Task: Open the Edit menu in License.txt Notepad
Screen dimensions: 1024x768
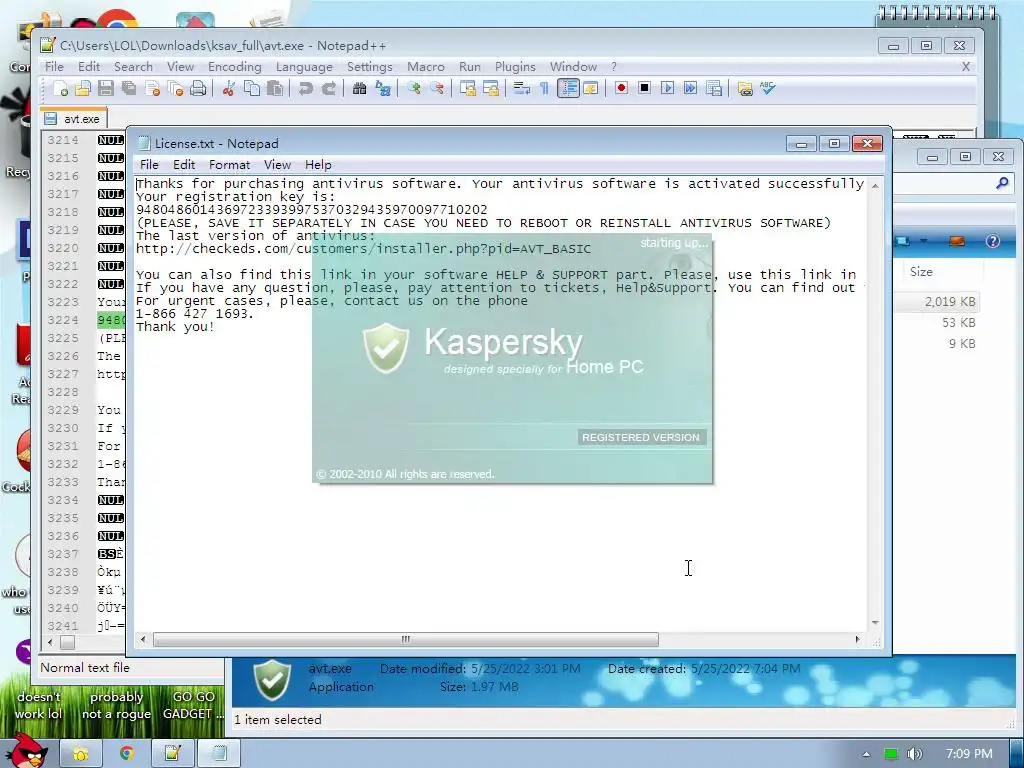Action: click(184, 165)
